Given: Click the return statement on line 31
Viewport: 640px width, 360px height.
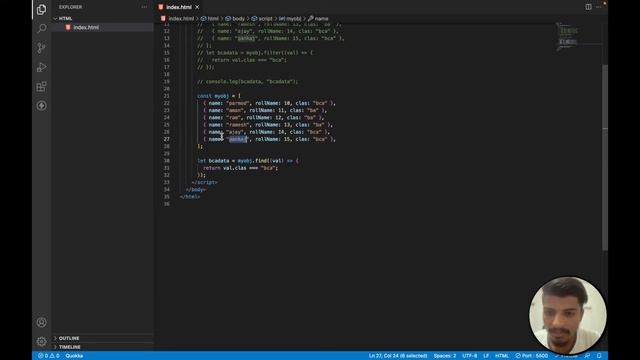Looking at the screenshot, I should [x=240, y=168].
